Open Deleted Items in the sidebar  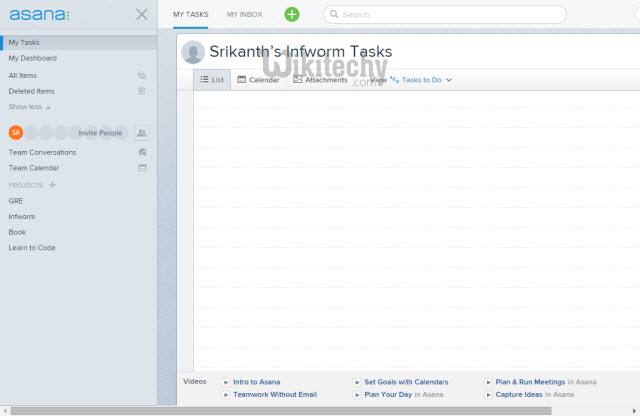31,91
